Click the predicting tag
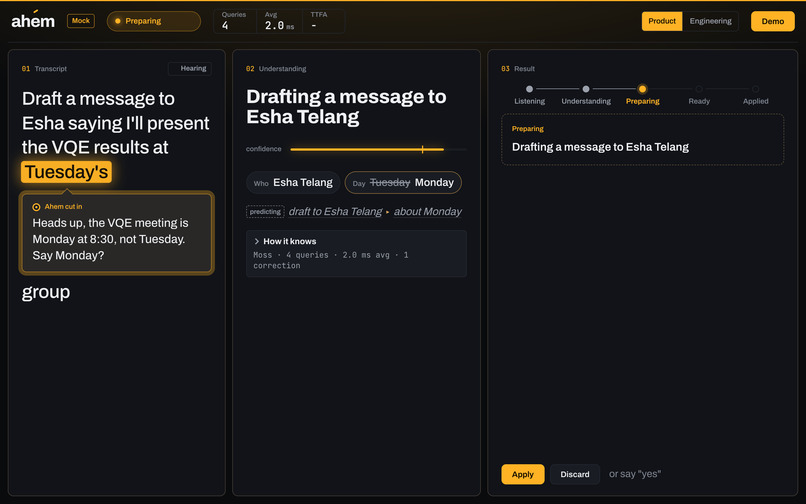 265,211
